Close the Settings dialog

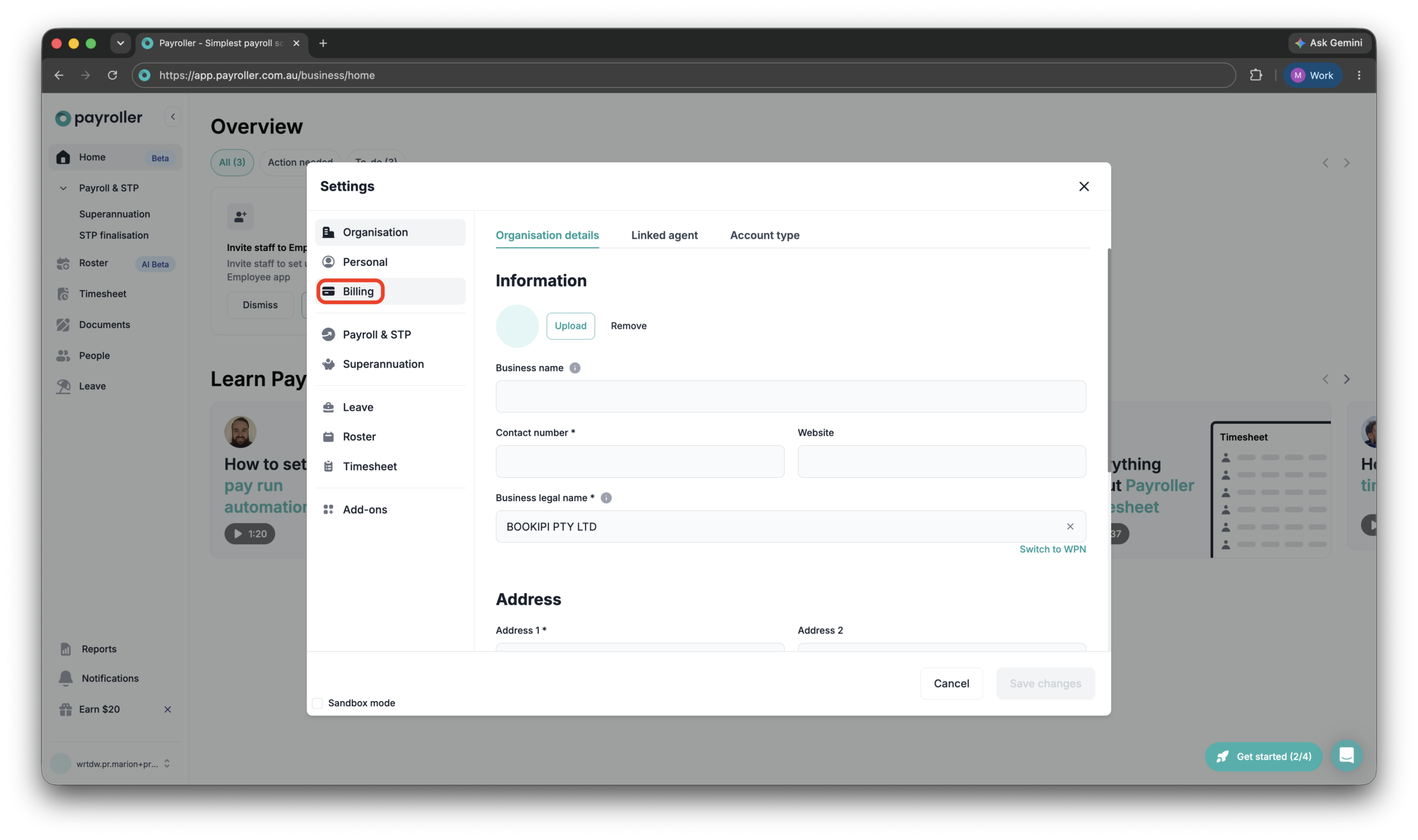(1083, 186)
